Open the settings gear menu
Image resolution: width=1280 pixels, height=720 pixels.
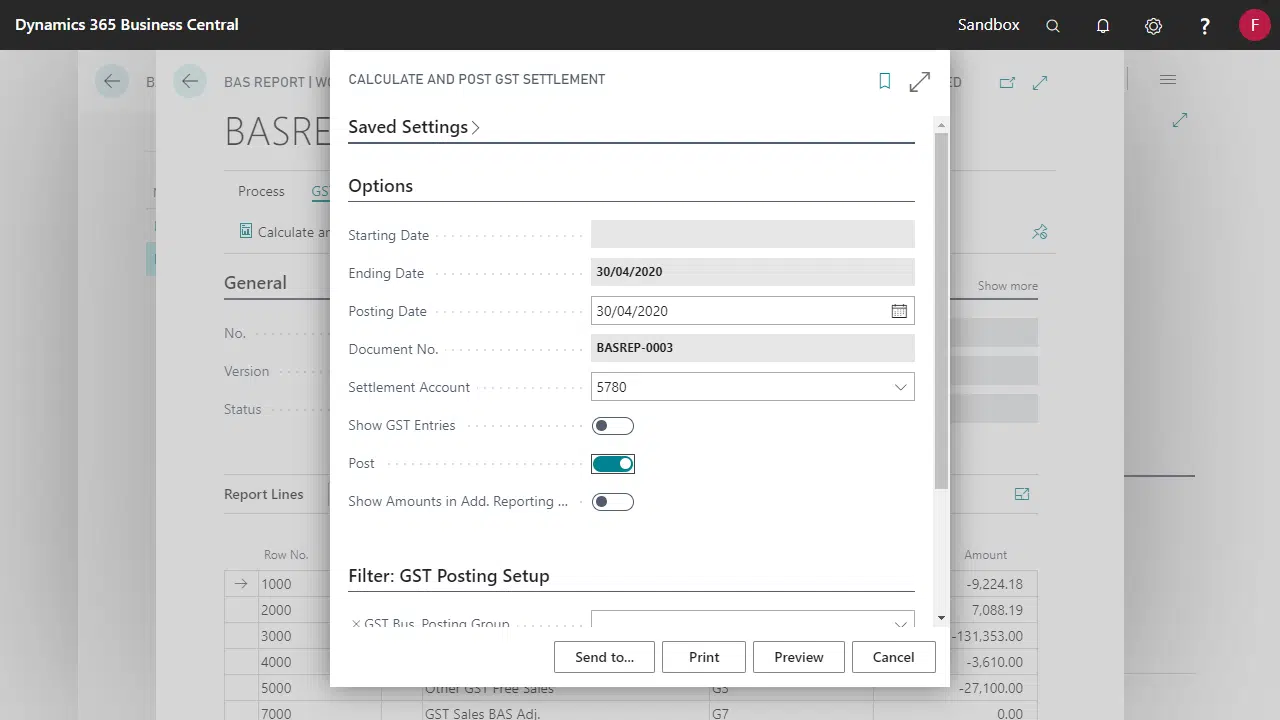(x=1153, y=26)
